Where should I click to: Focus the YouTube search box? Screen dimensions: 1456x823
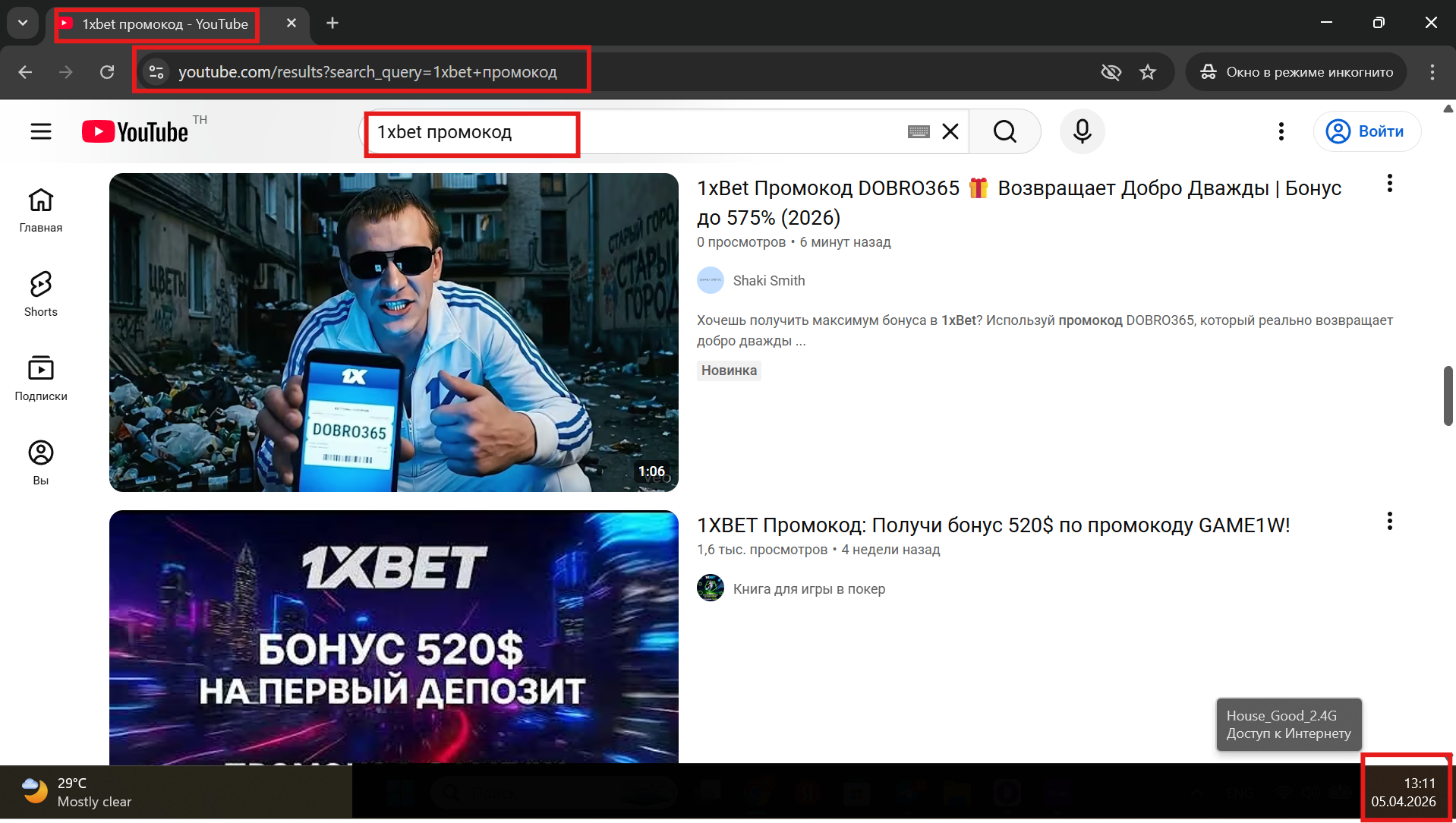click(x=638, y=131)
